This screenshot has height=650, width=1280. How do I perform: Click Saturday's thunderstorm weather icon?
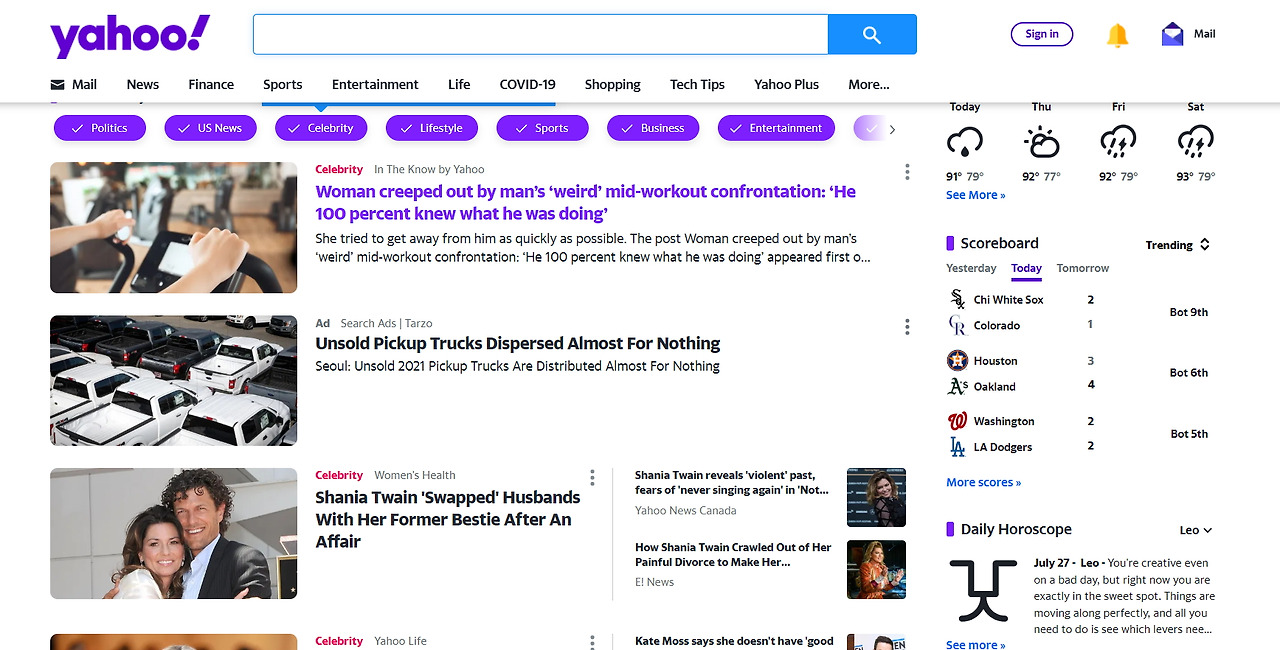click(1195, 142)
